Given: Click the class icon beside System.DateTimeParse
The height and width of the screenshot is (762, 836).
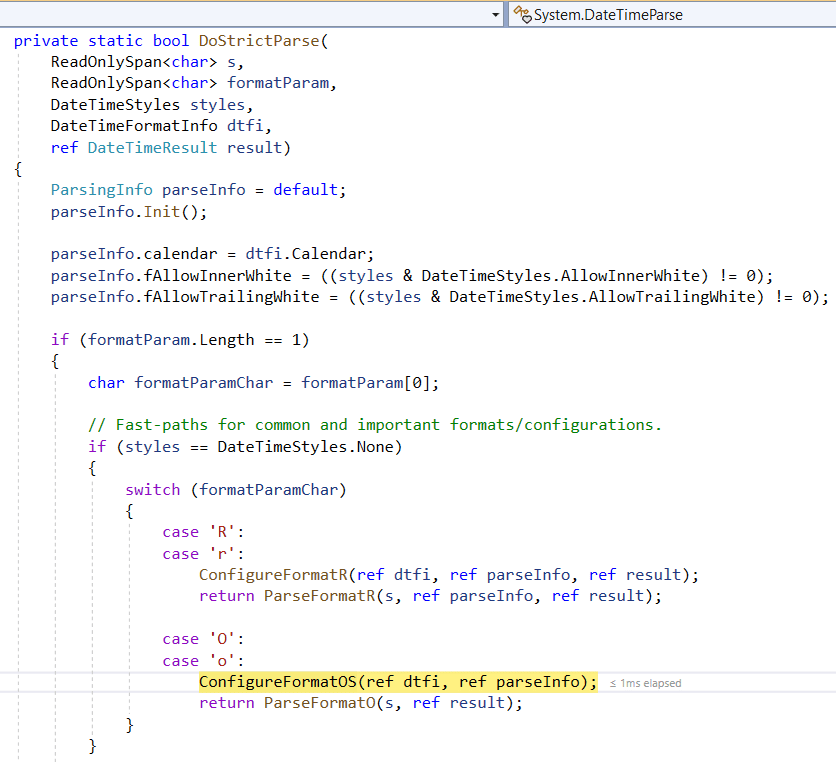Looking at the screenshot, I should [521, 14].
